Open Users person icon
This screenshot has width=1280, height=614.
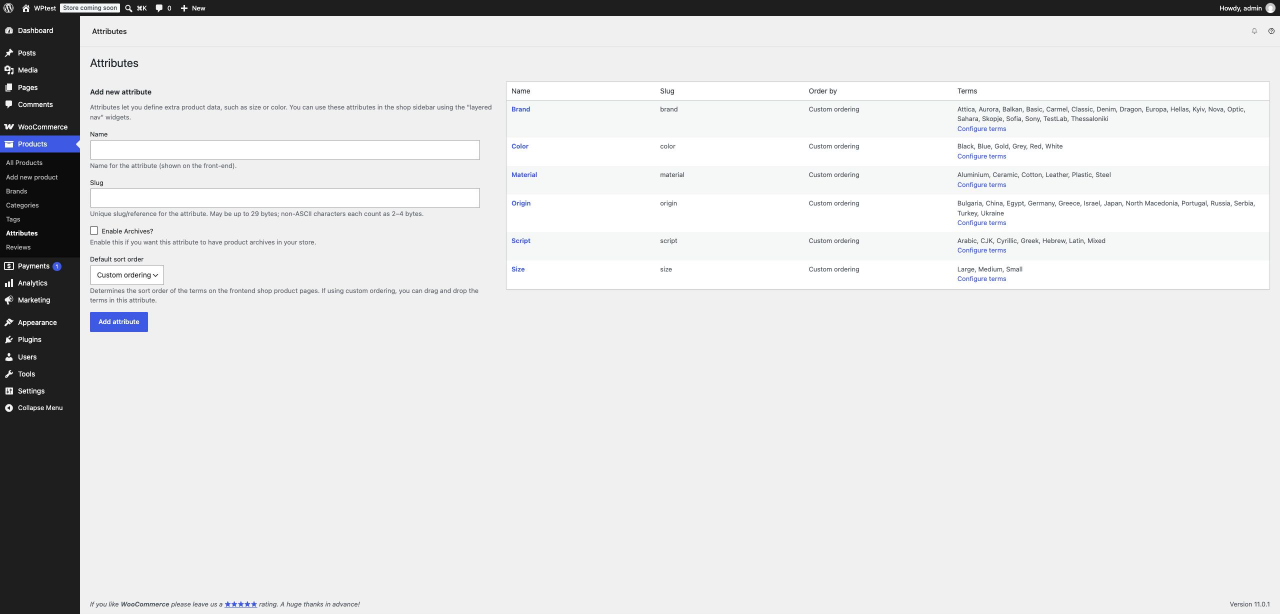coord(9,356)
